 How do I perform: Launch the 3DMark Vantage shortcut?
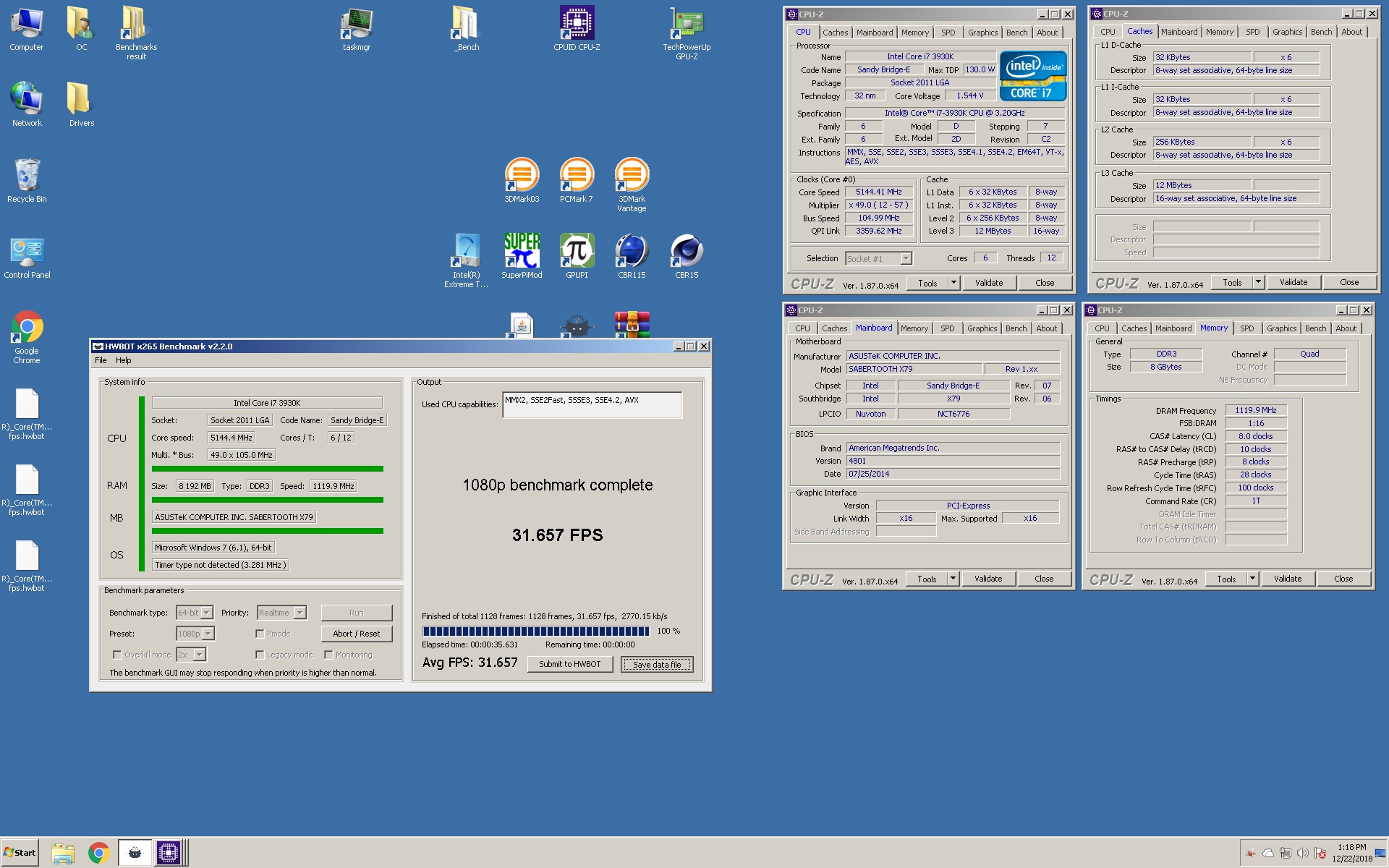(x=632, y=184)
